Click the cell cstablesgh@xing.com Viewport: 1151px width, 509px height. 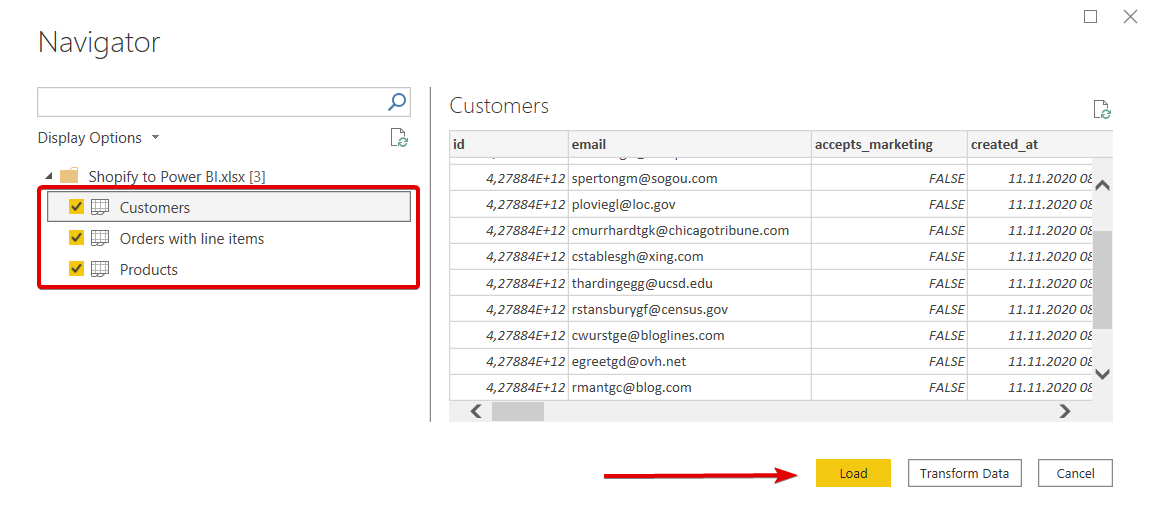click(x=689, y=256)
